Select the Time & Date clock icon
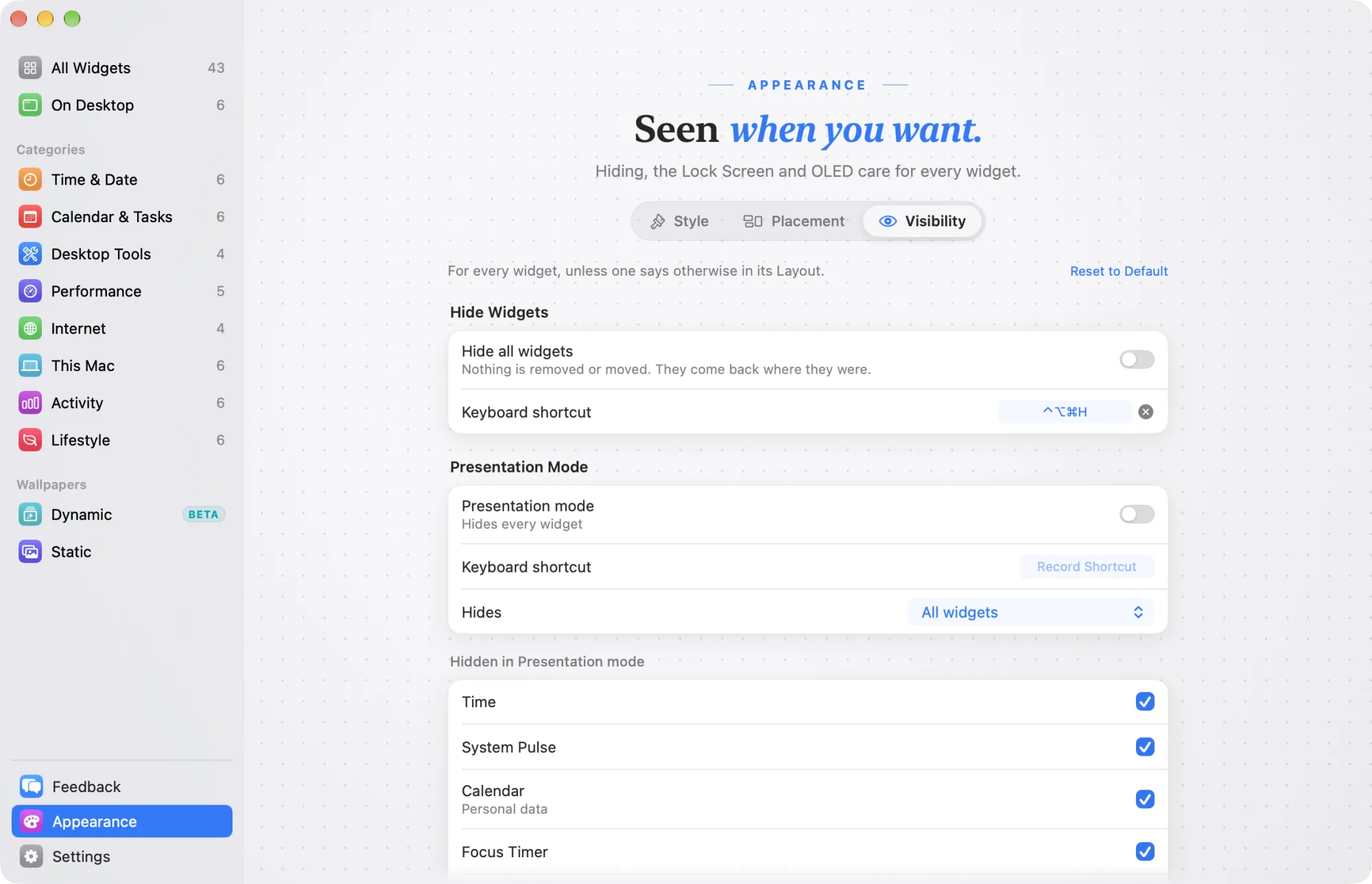The height and width of the screenshot is (884, 1372). click(30, 180)
